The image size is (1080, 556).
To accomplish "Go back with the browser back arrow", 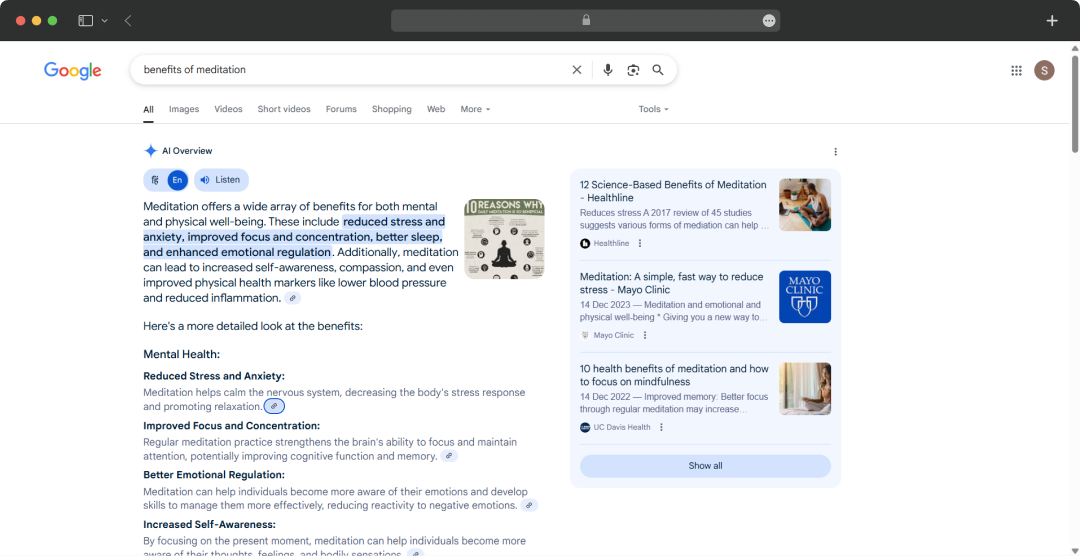I will coord(128,21).
